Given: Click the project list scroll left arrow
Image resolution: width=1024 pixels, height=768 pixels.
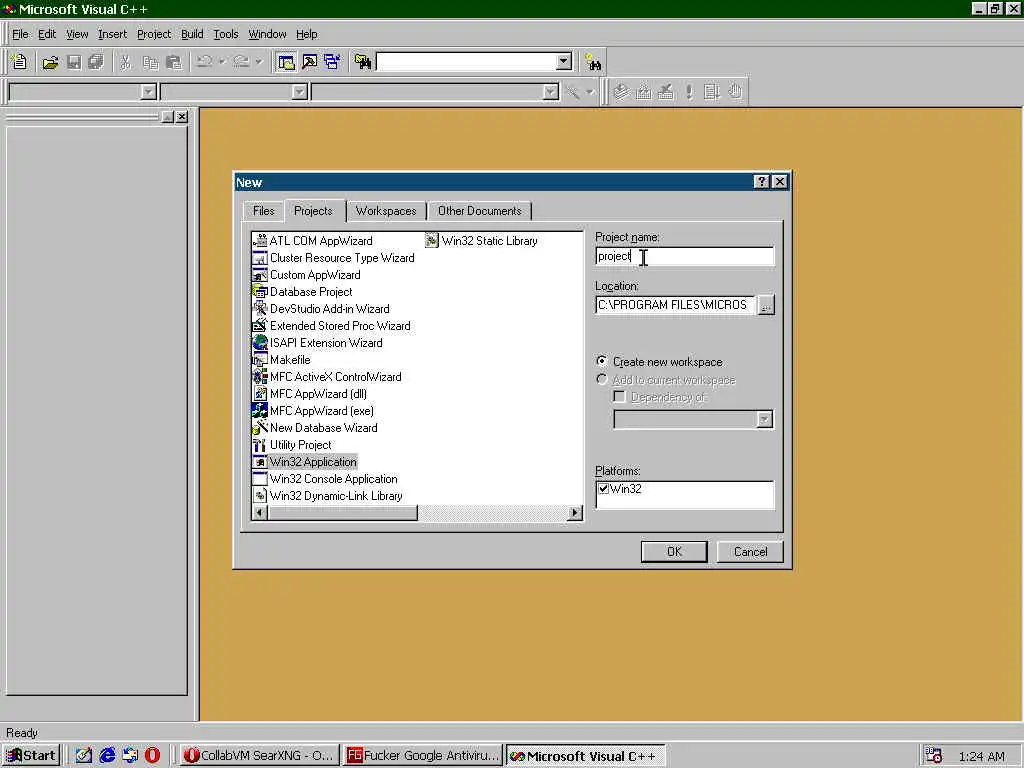Looking at the screenshot, I should pyautogui.click(x=259, y=513).
